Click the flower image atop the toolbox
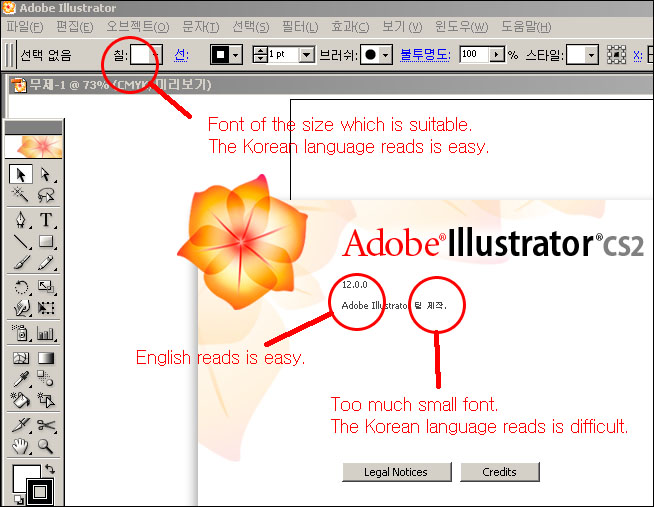The width and height of the screenshot is (654, 507). click(x=34, y=146)
